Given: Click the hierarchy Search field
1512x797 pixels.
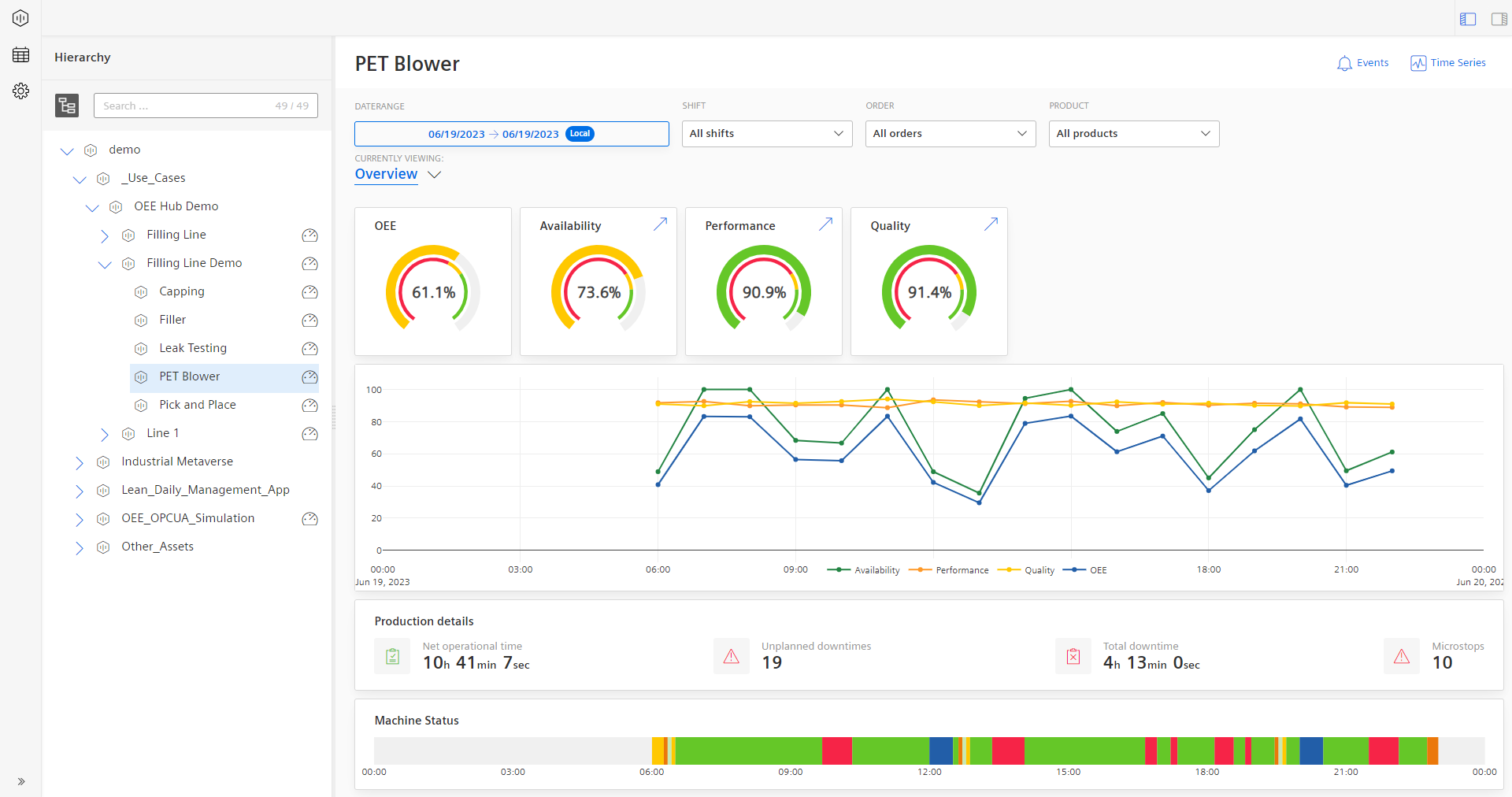Looking at the screenshot, I should pyautogui.click(x=206, y=106).
